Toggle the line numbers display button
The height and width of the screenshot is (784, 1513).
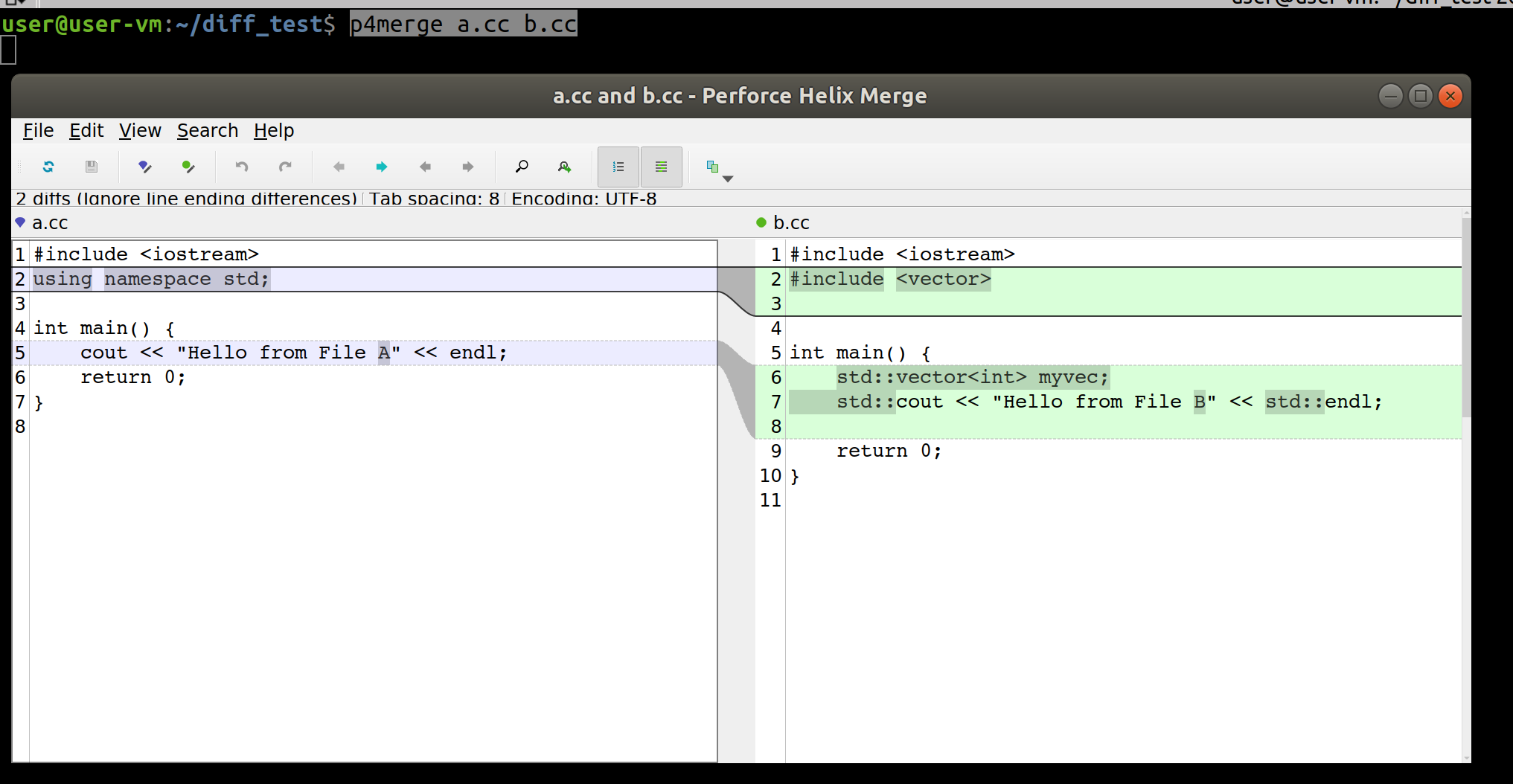point(618,167)
